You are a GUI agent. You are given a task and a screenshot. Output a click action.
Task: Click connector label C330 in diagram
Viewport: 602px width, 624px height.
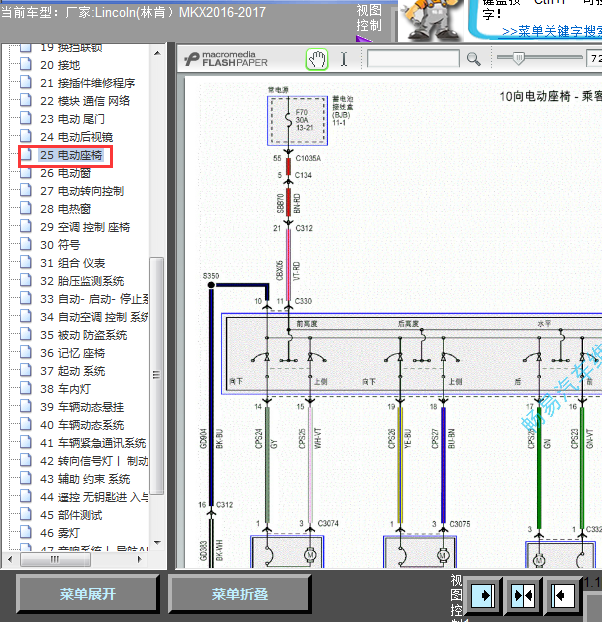303,301
